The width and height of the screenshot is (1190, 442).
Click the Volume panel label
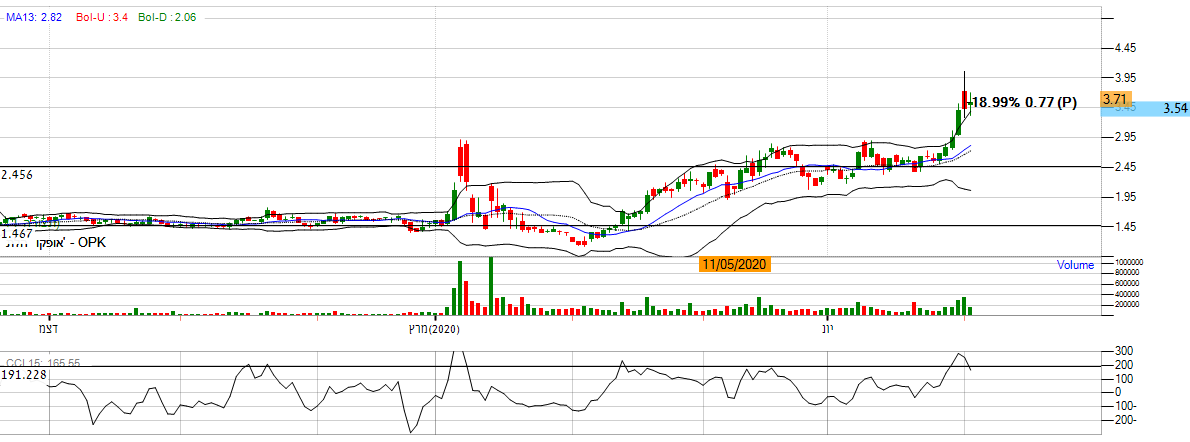pos(1076,265)
